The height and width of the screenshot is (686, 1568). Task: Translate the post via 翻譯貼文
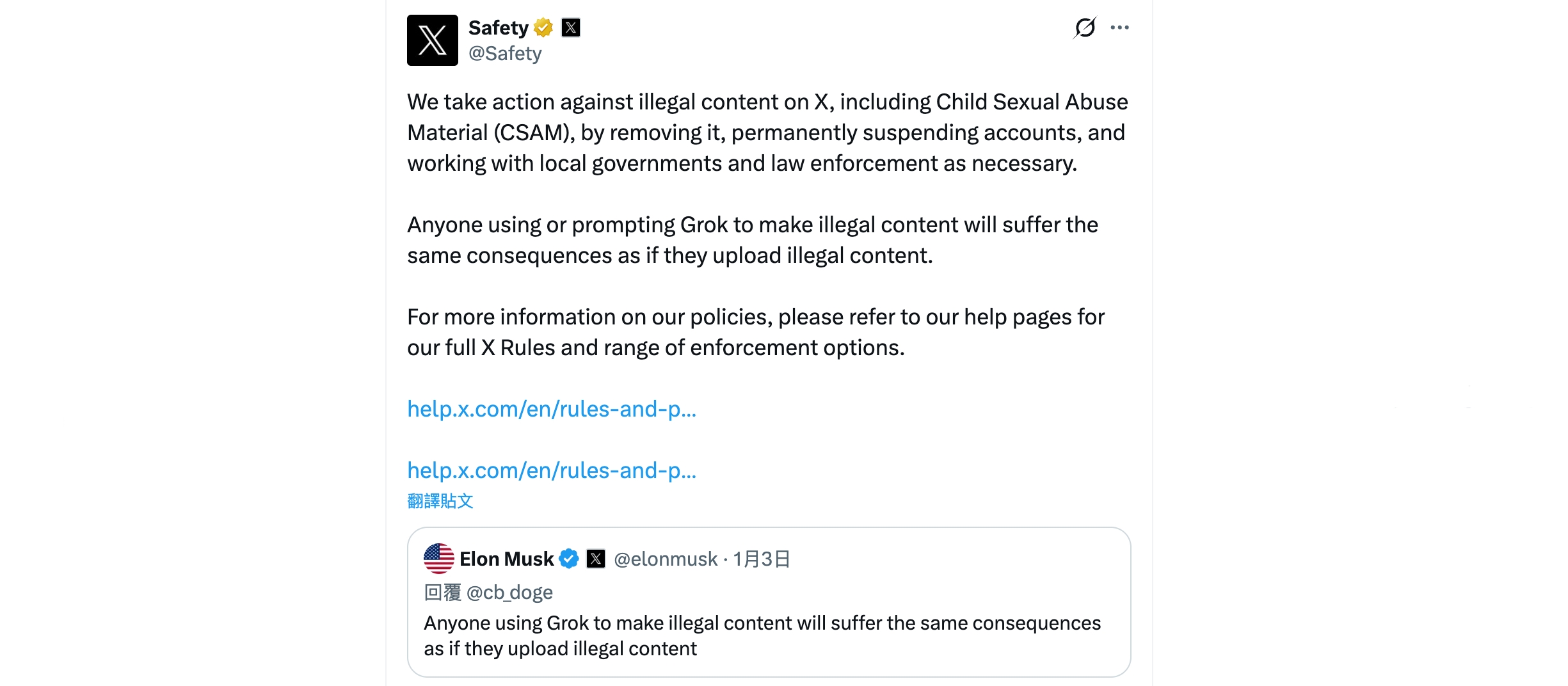tap(440, 501)
